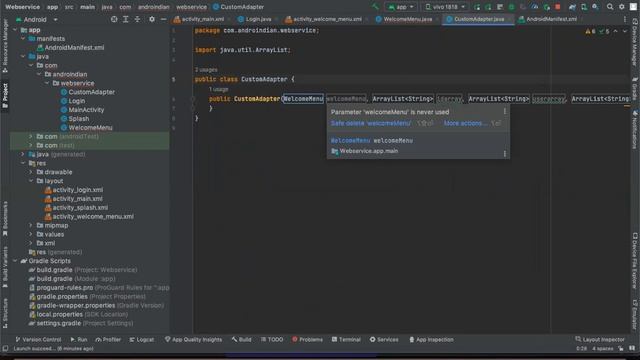Toggle the Logcat tool window
The height and width of the screenshot is (360, 640).
(142, 339)
